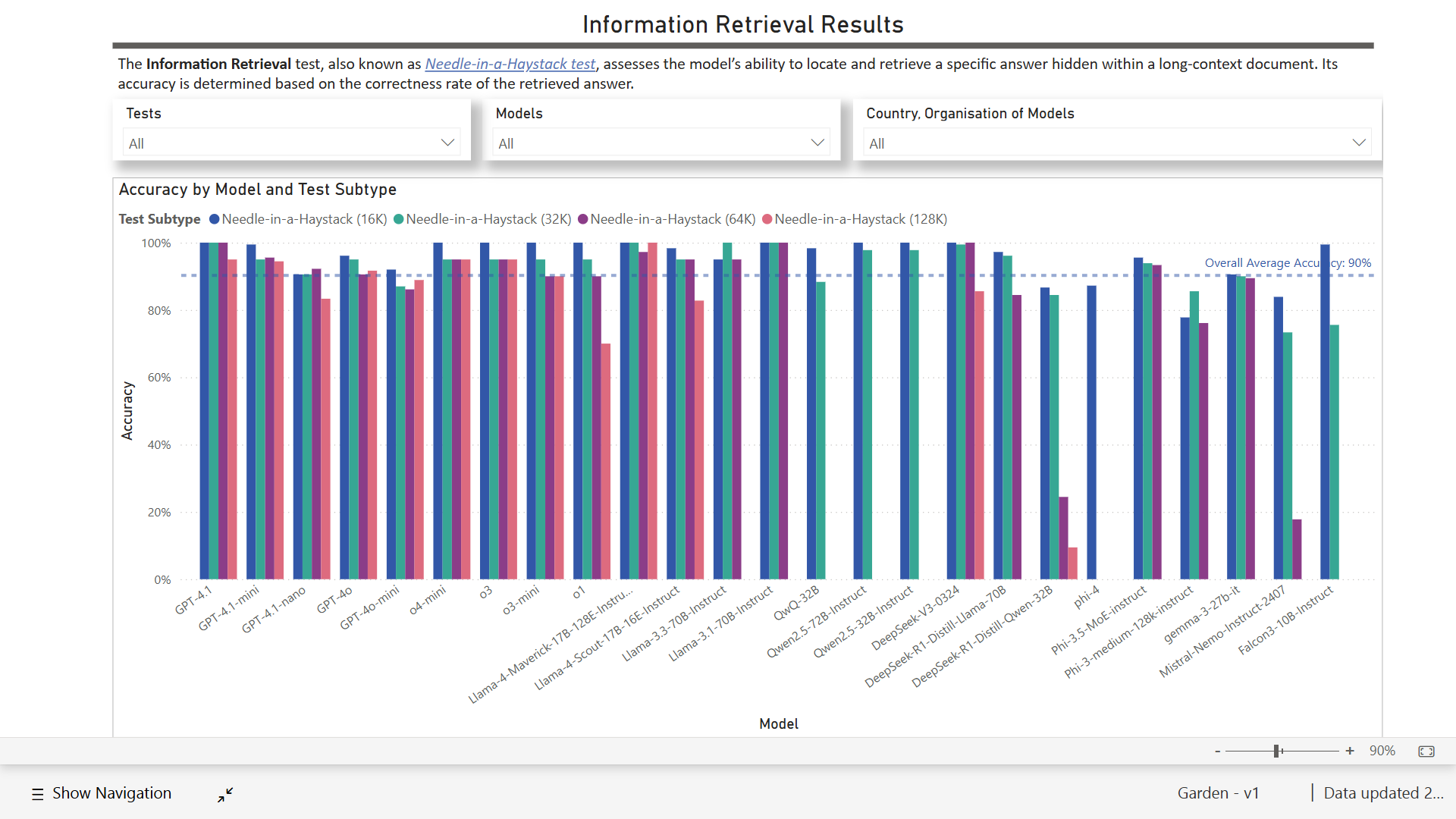
Task: Select the Needle-in-a-Haystack (64K) legend item
Action: pos(667,219)
